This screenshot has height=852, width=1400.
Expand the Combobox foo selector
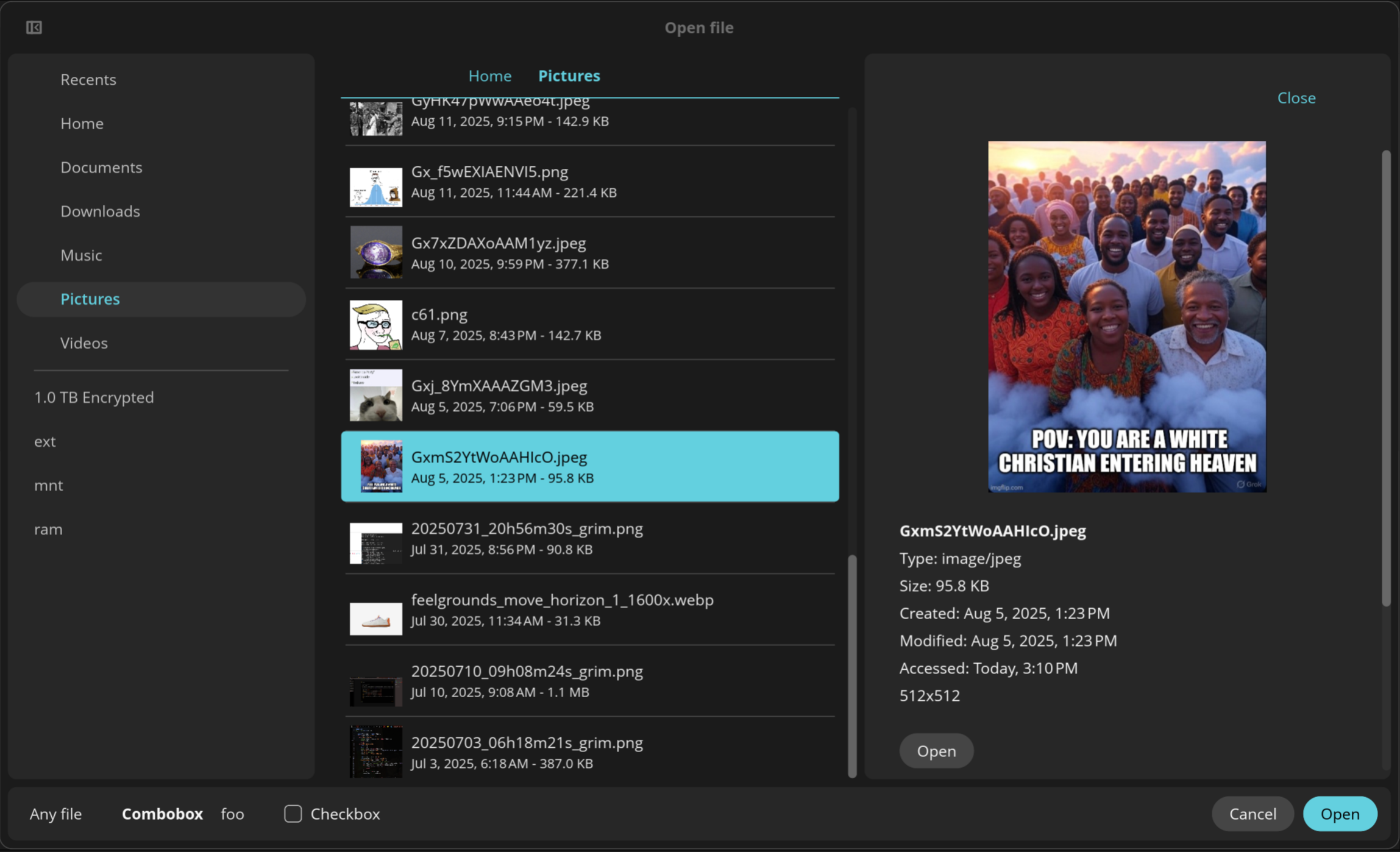tap(232, 814)
